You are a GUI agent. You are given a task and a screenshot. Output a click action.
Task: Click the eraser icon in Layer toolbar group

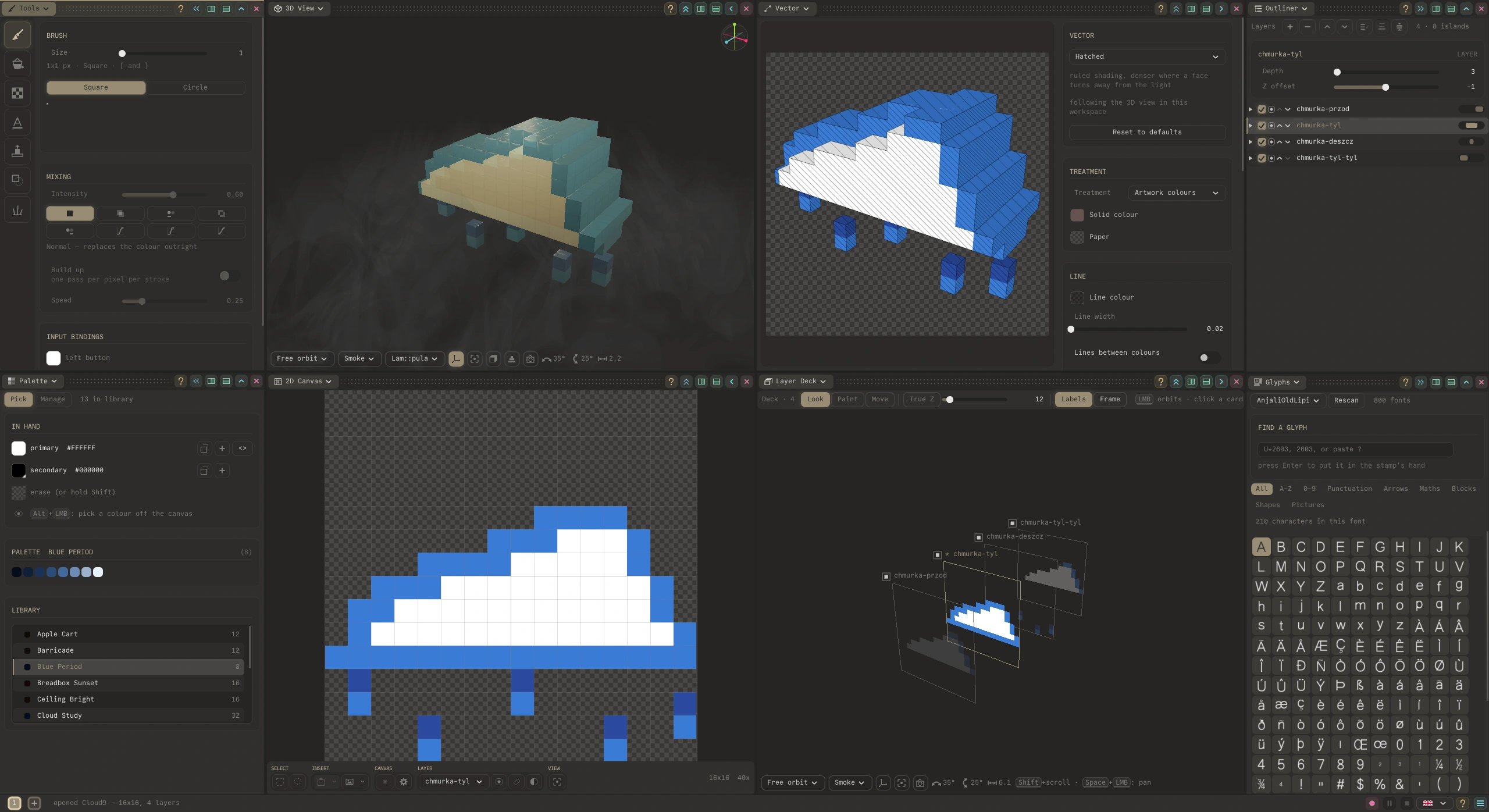point(516,782)
